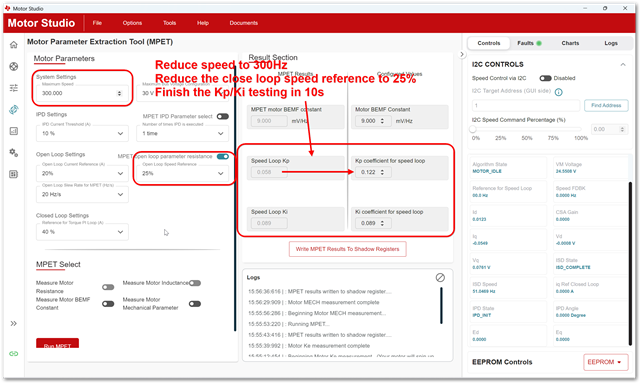This screenshot has width=640, height=383.
Task: Toggle Measure Motor Inductance switch
Action: pos(195,283)
